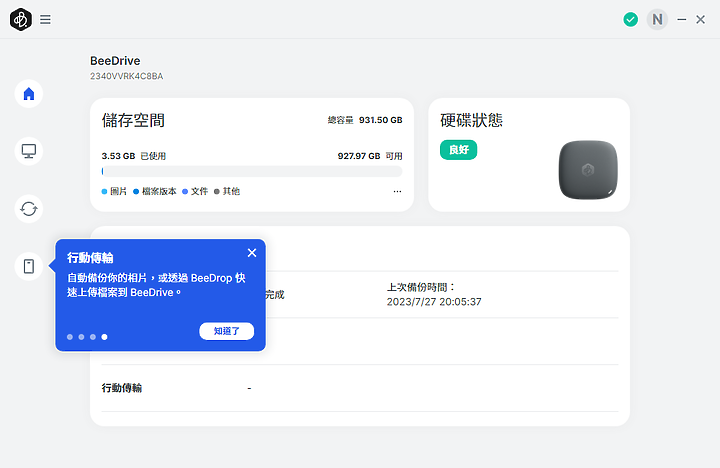The height and width of the screenshot is (468, 720).
Task: Click the 927.97 GB available value
Action: coord(359,156)
